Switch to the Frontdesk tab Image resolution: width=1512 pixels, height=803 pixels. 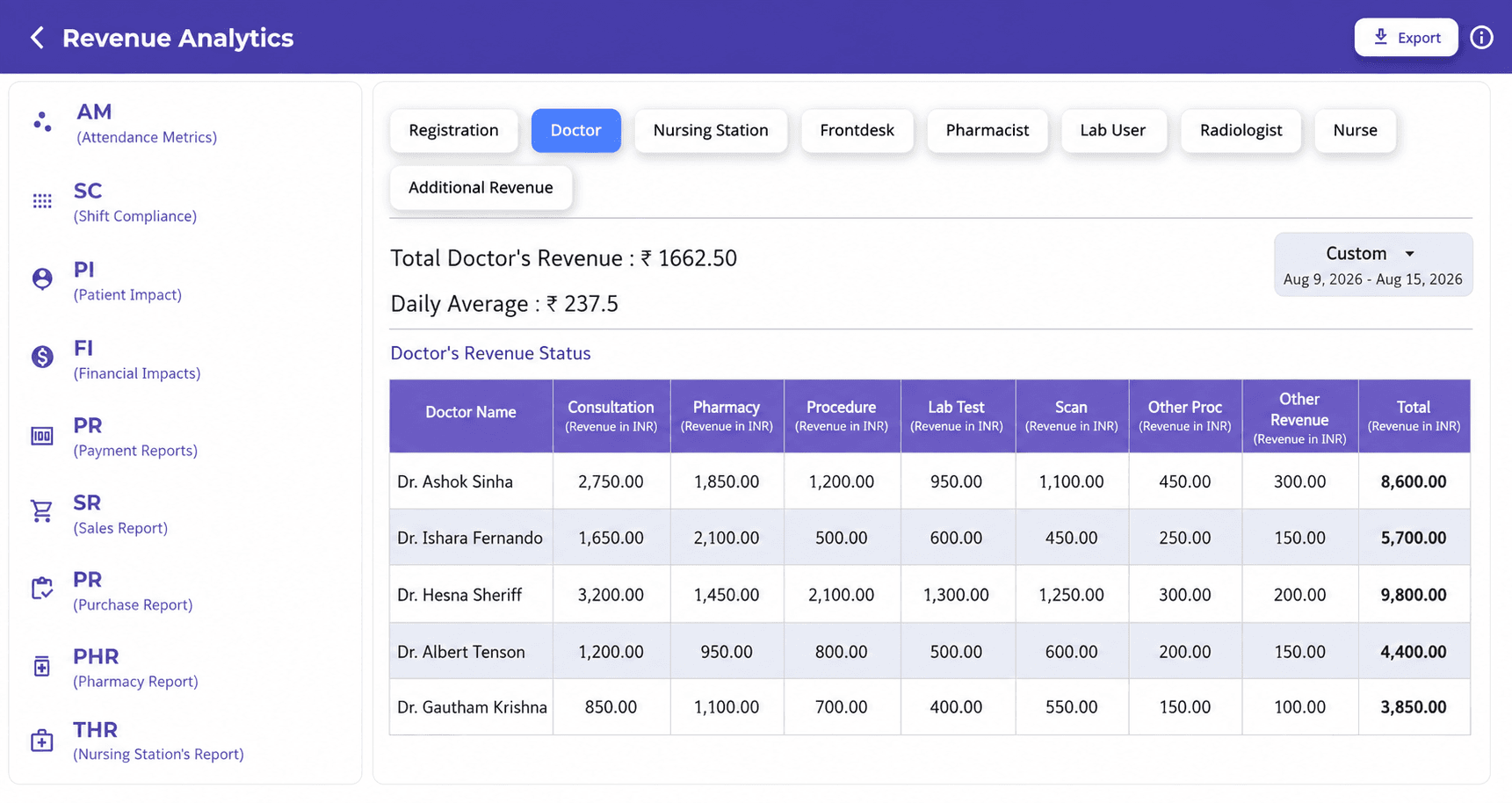point(857,131)
